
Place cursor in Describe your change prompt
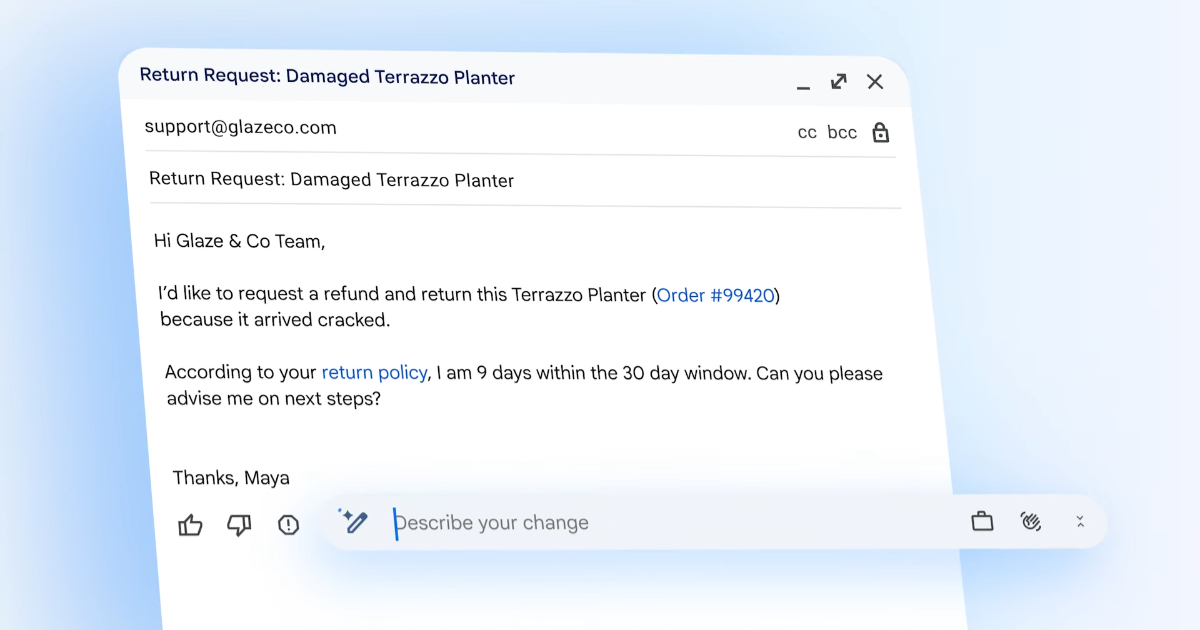point(492,521)
